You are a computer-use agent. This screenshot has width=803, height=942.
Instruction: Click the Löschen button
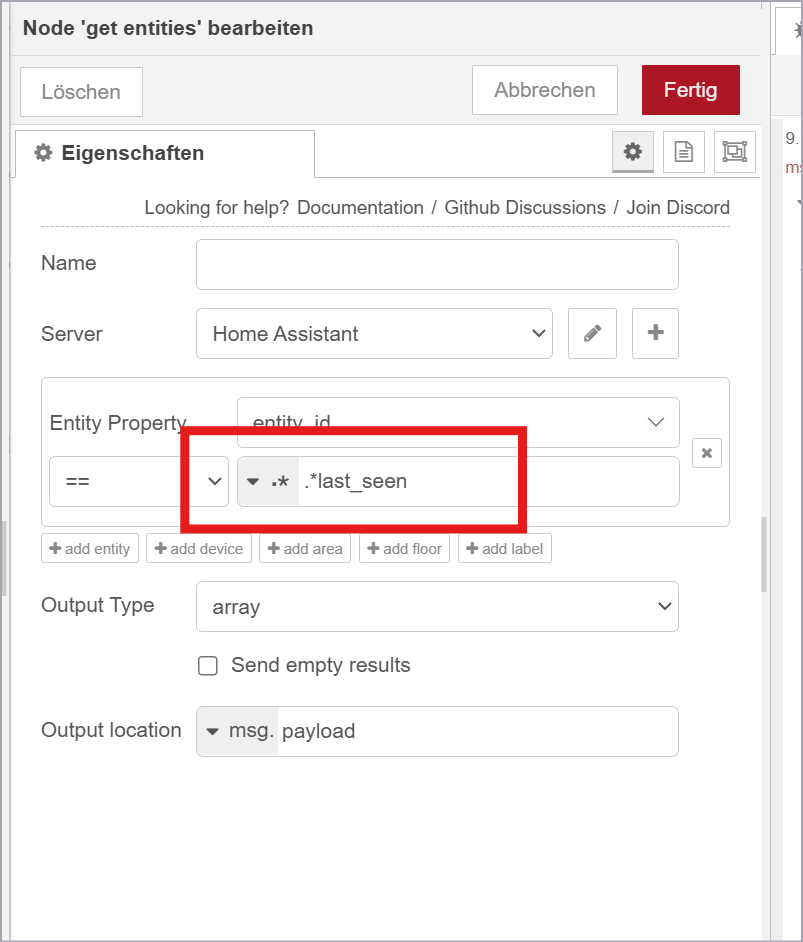pos(81,92)
